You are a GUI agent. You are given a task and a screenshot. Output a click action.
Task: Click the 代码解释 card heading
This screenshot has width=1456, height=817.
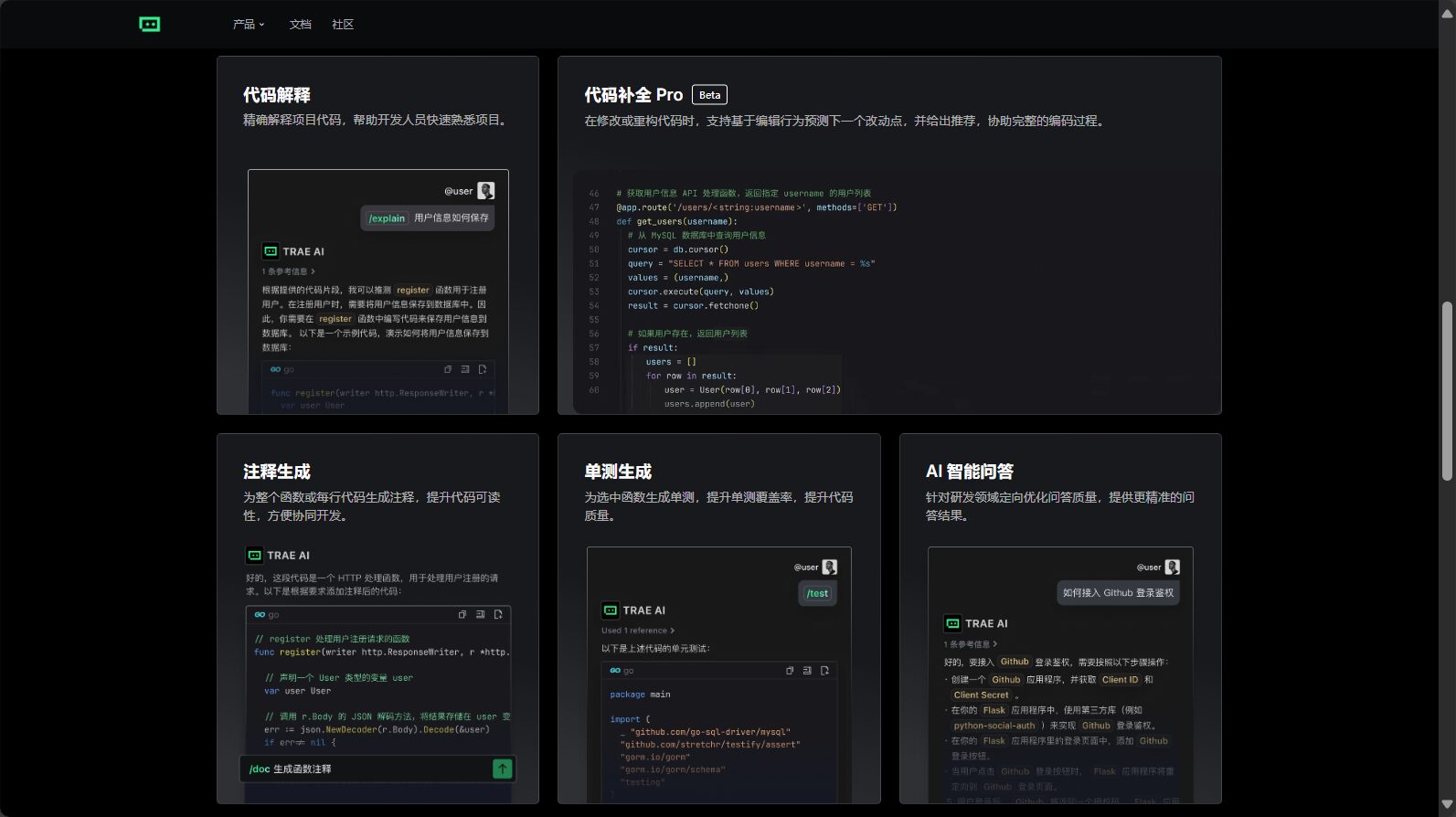pos(277,95)
